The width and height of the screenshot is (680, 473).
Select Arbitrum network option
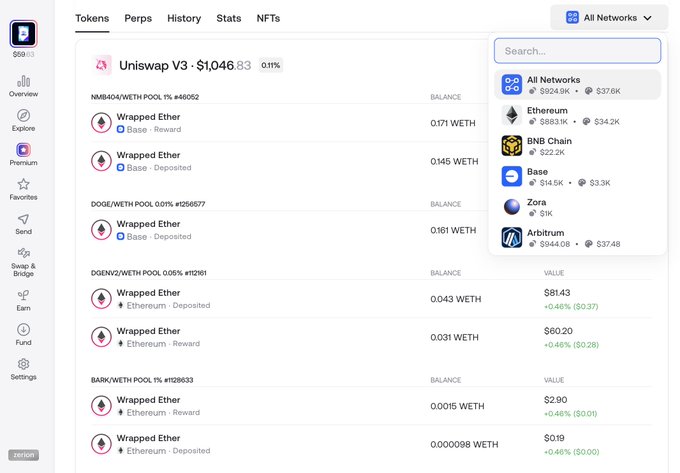point(577,238)
